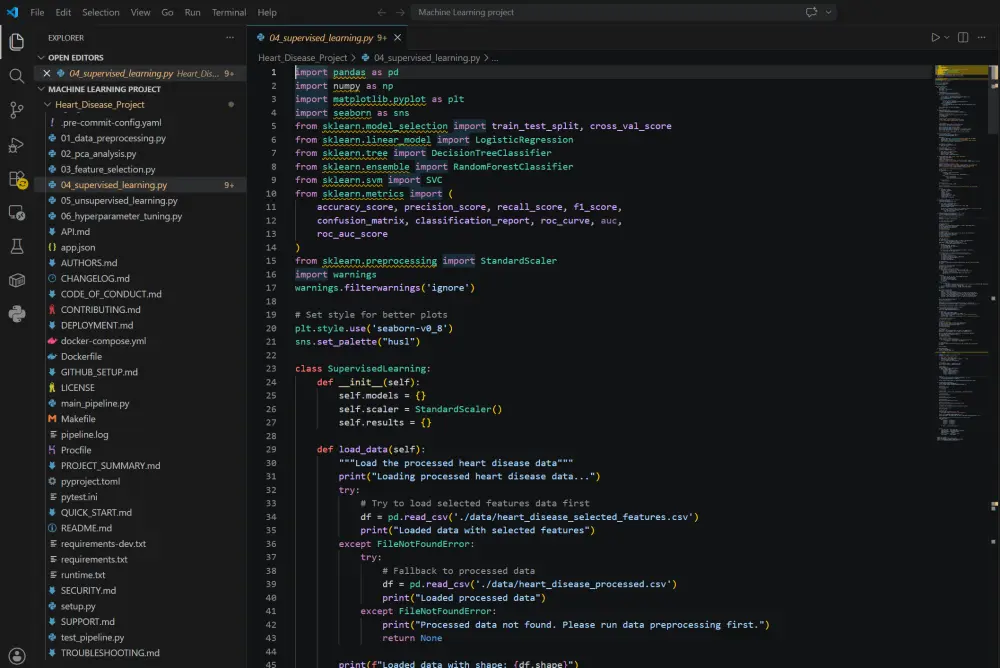Open the Selection menu
The width and height of the screenshot is (1000, 668).
(101, 12)
